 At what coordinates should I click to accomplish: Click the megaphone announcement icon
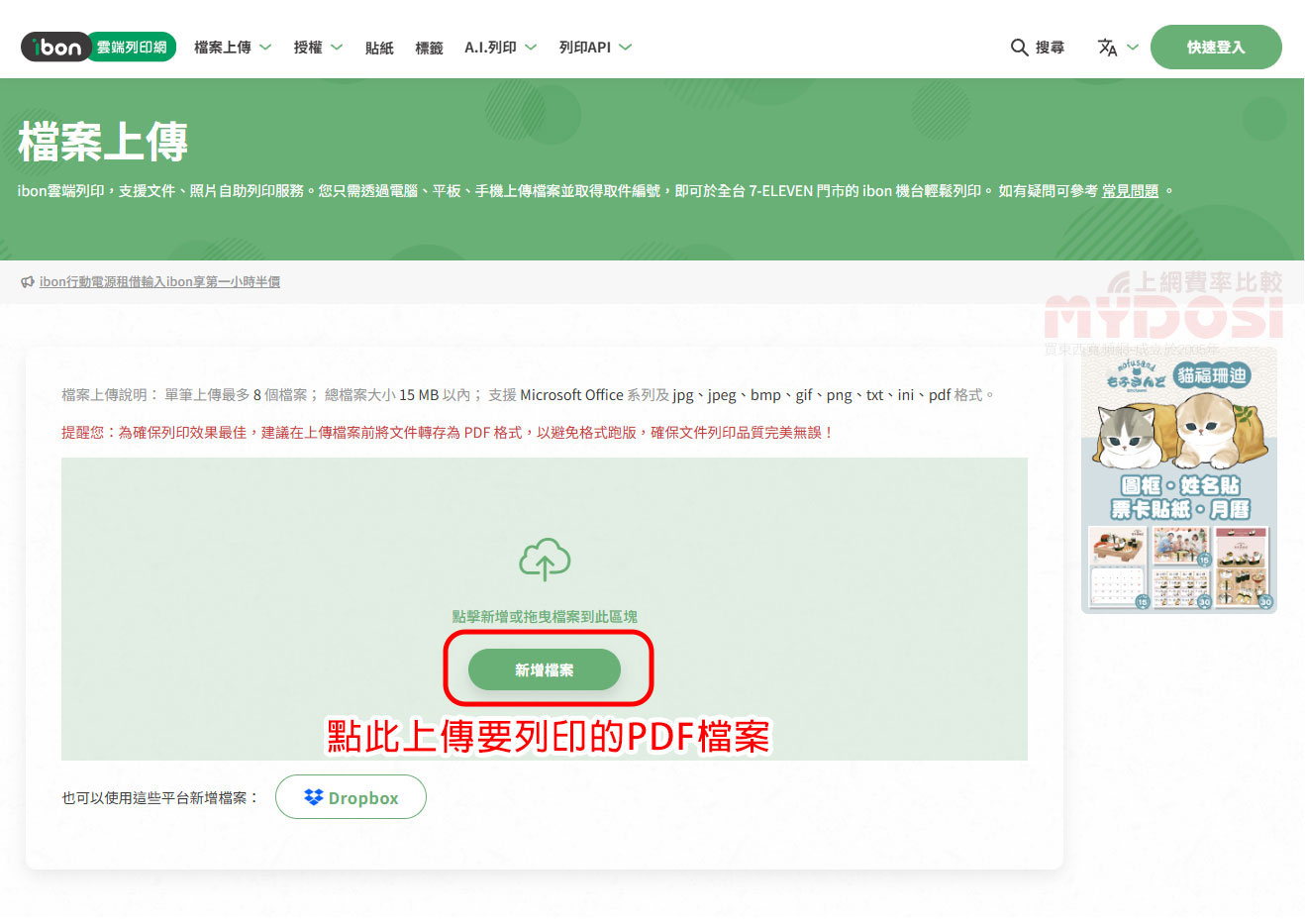coord(28,282)
